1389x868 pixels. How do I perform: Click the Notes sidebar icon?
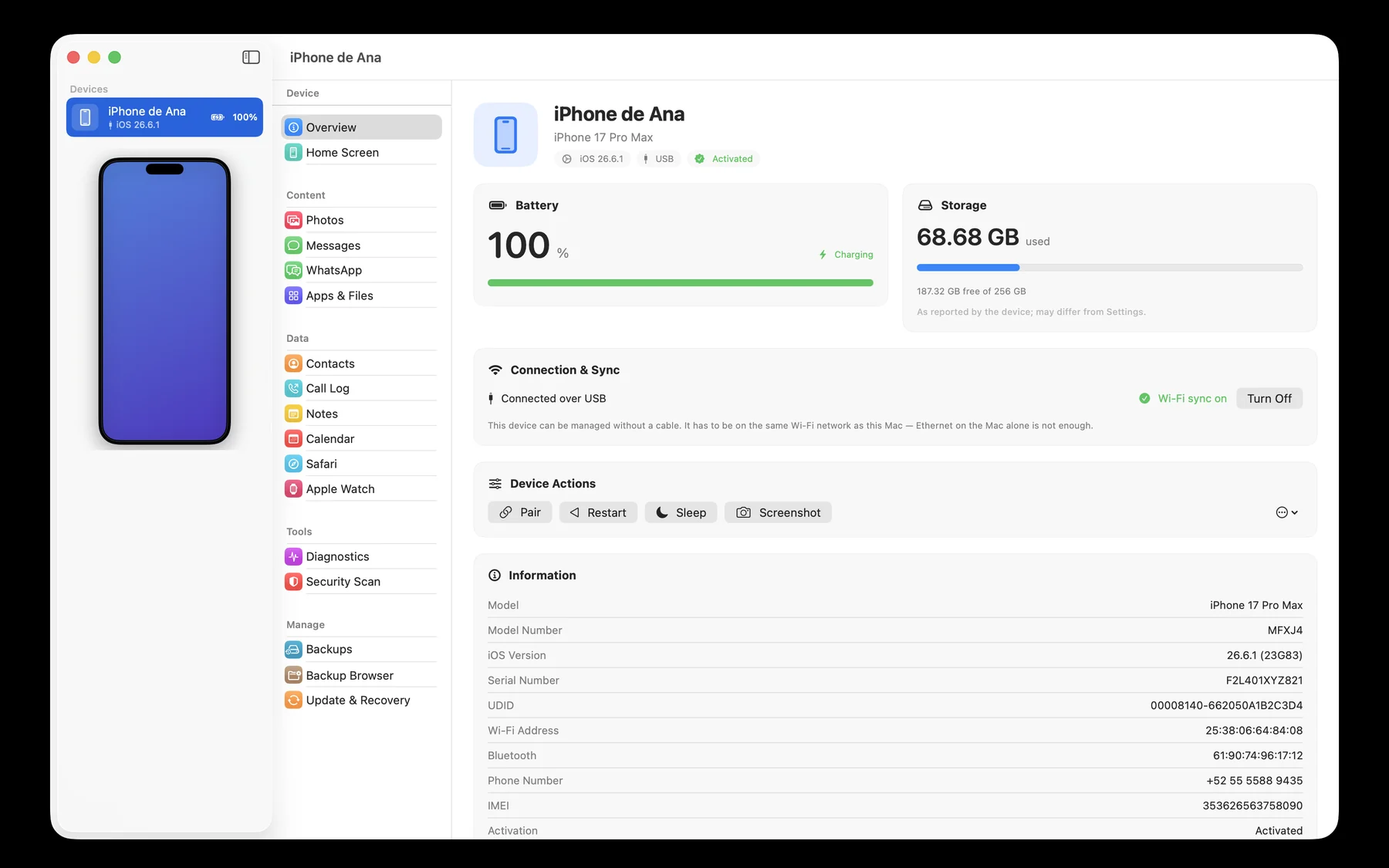[293, 414]
